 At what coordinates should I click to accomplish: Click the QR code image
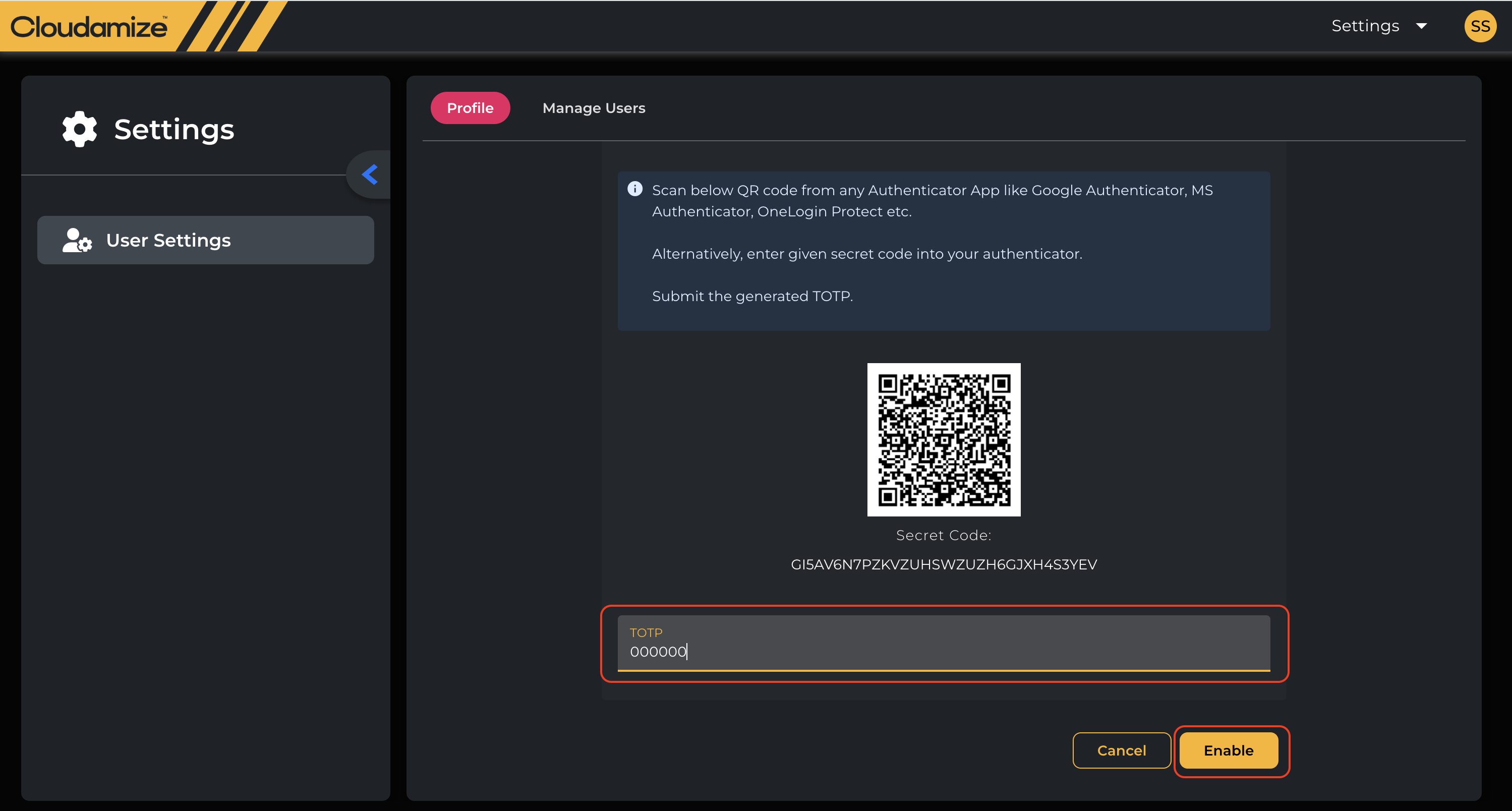[x=943, y=439]
